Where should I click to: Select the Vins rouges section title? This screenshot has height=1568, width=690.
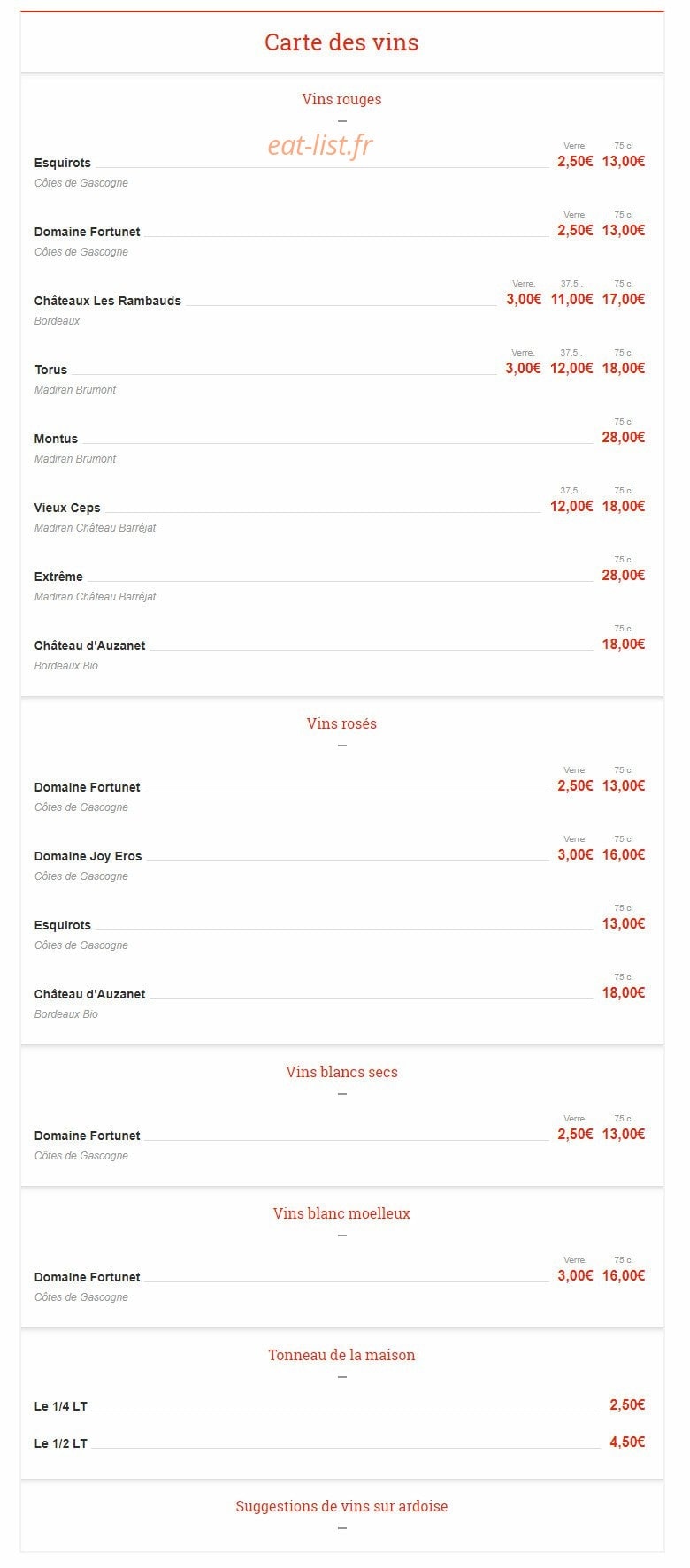click(x=341, y=99)
